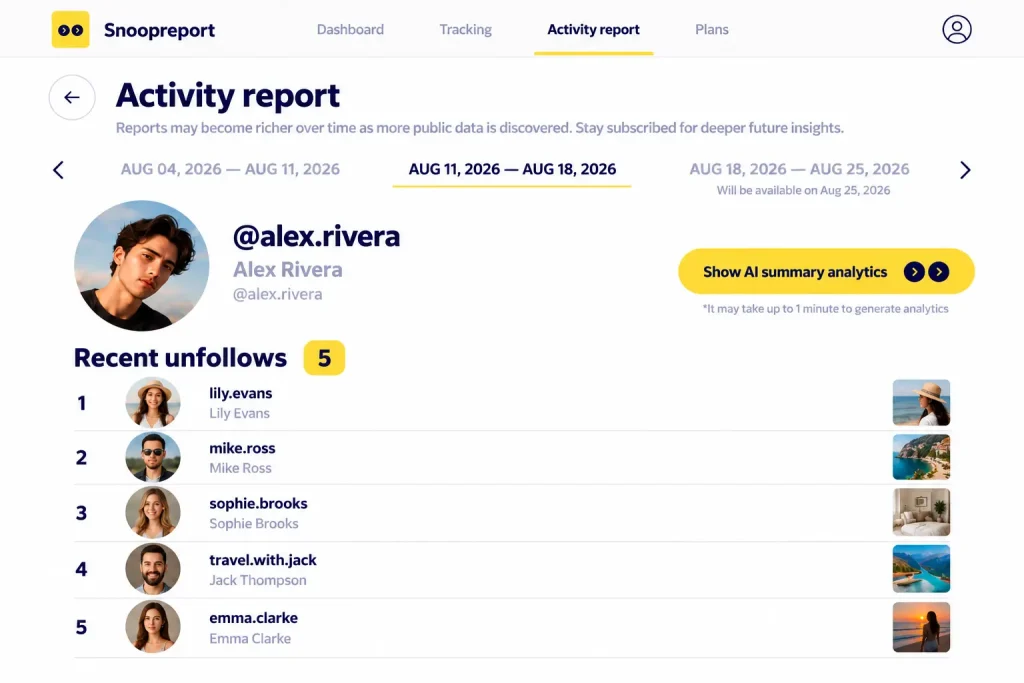Click the Emma Clarke full name
1024x683 pixels.
(x=250, y=639)
